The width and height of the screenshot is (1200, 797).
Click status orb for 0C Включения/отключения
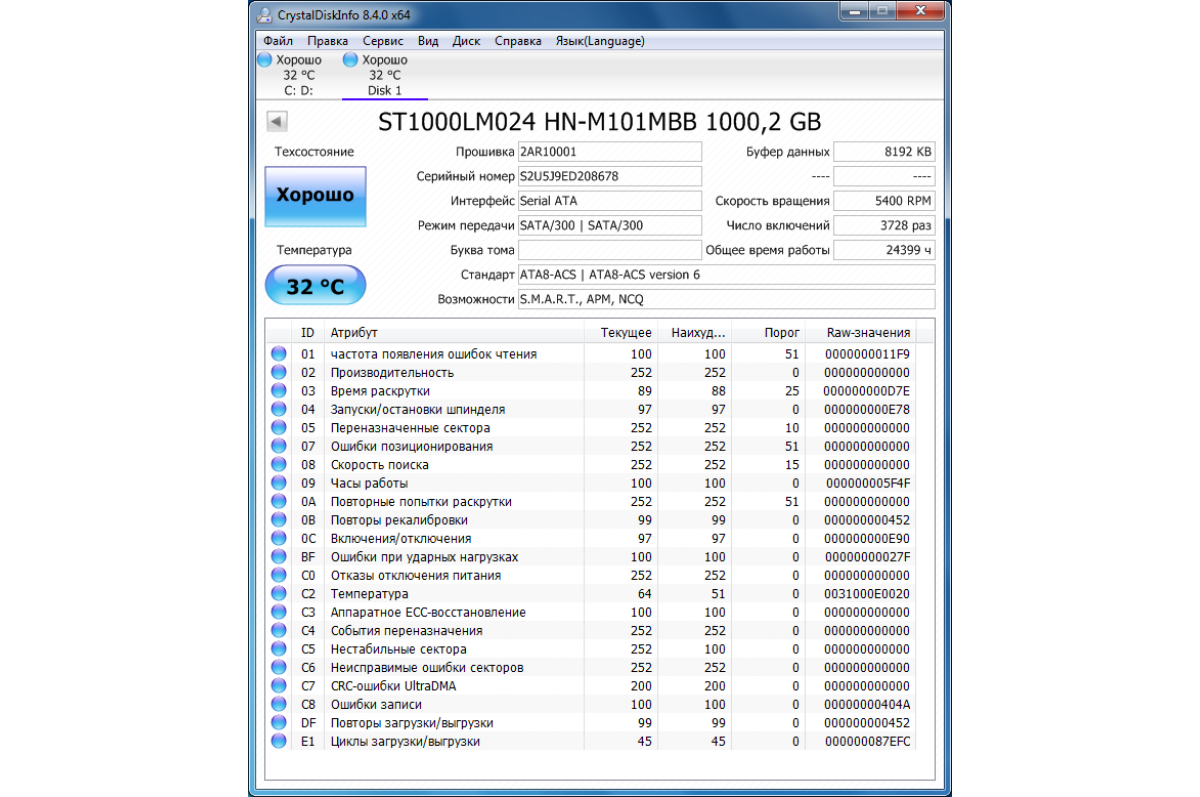pos(278,538)
